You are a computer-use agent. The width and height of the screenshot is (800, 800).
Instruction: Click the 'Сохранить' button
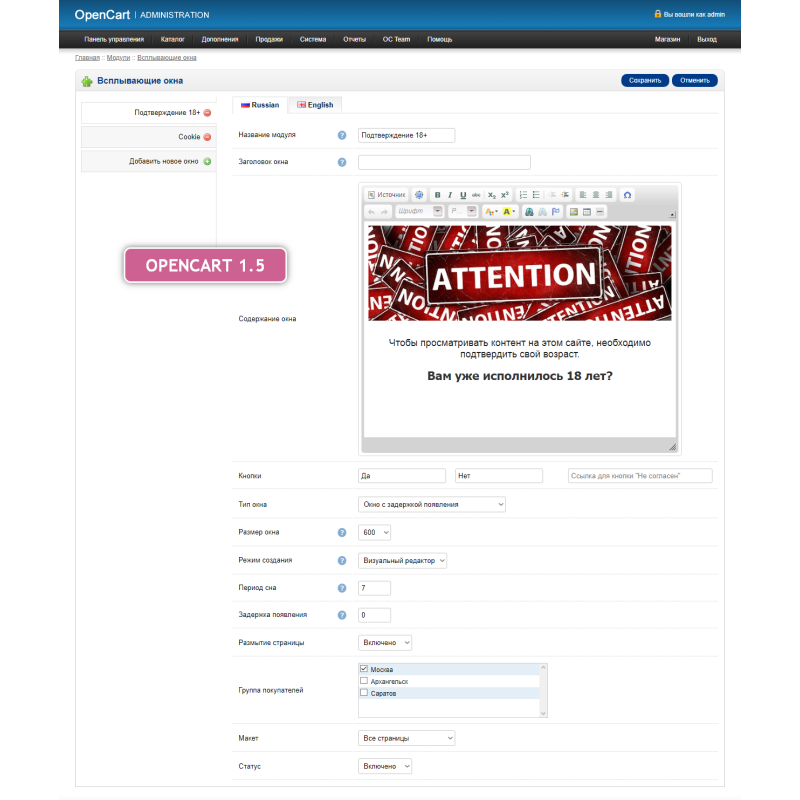click(x=645, y=81)
